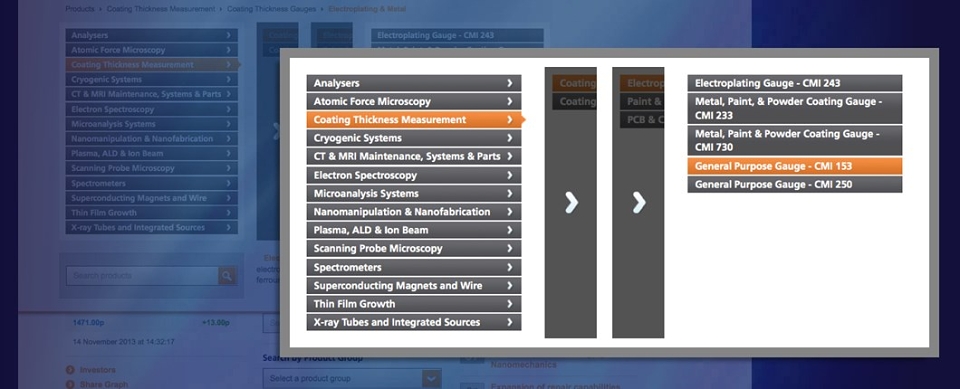Screen dimensions: 960x389
Task: Open the Select a product group dropdown
Action: pyautogui.click(x=352, y=379)
